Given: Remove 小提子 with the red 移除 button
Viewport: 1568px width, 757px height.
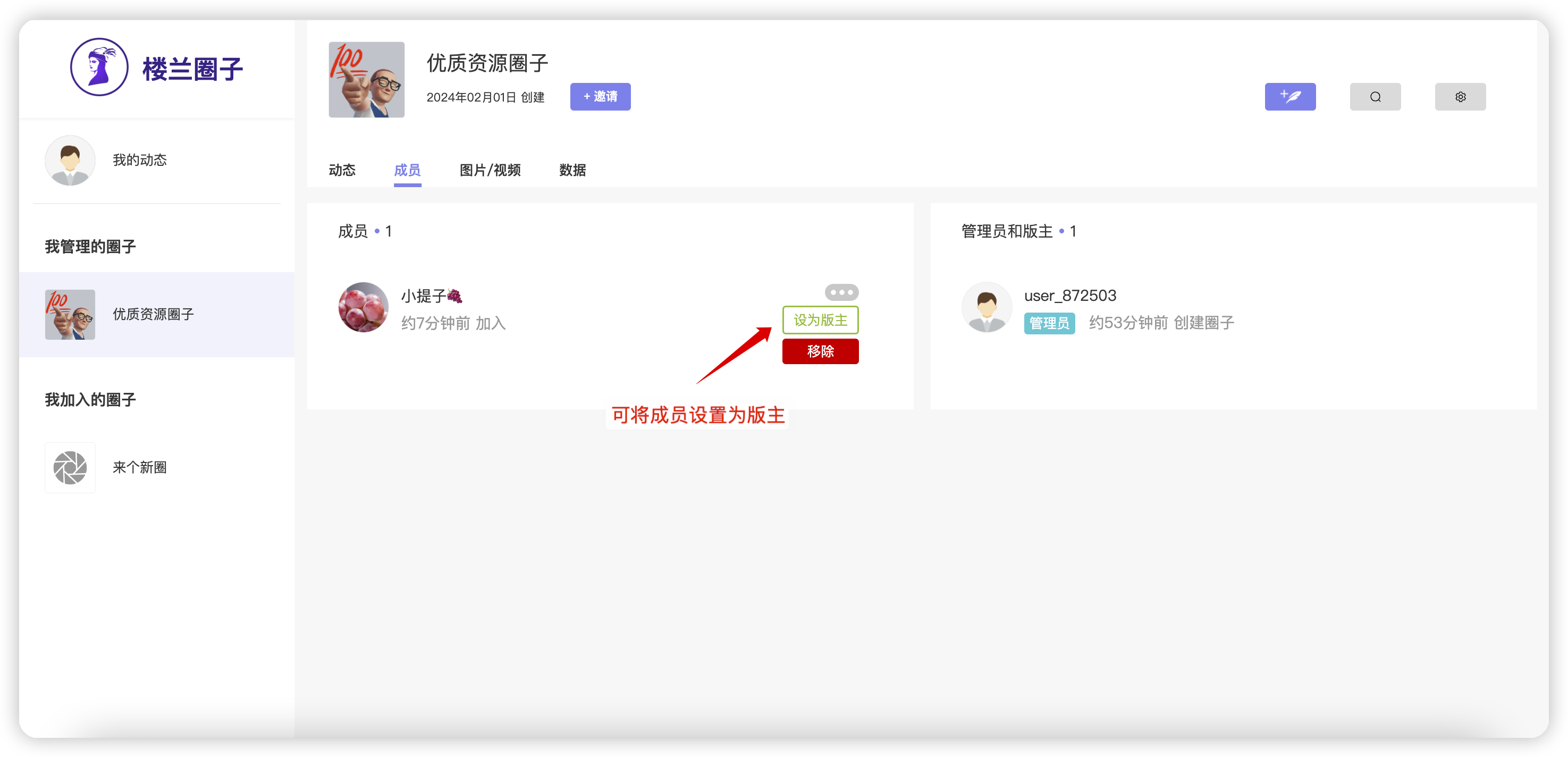Looking at the screenshot, I should point(820,351).
